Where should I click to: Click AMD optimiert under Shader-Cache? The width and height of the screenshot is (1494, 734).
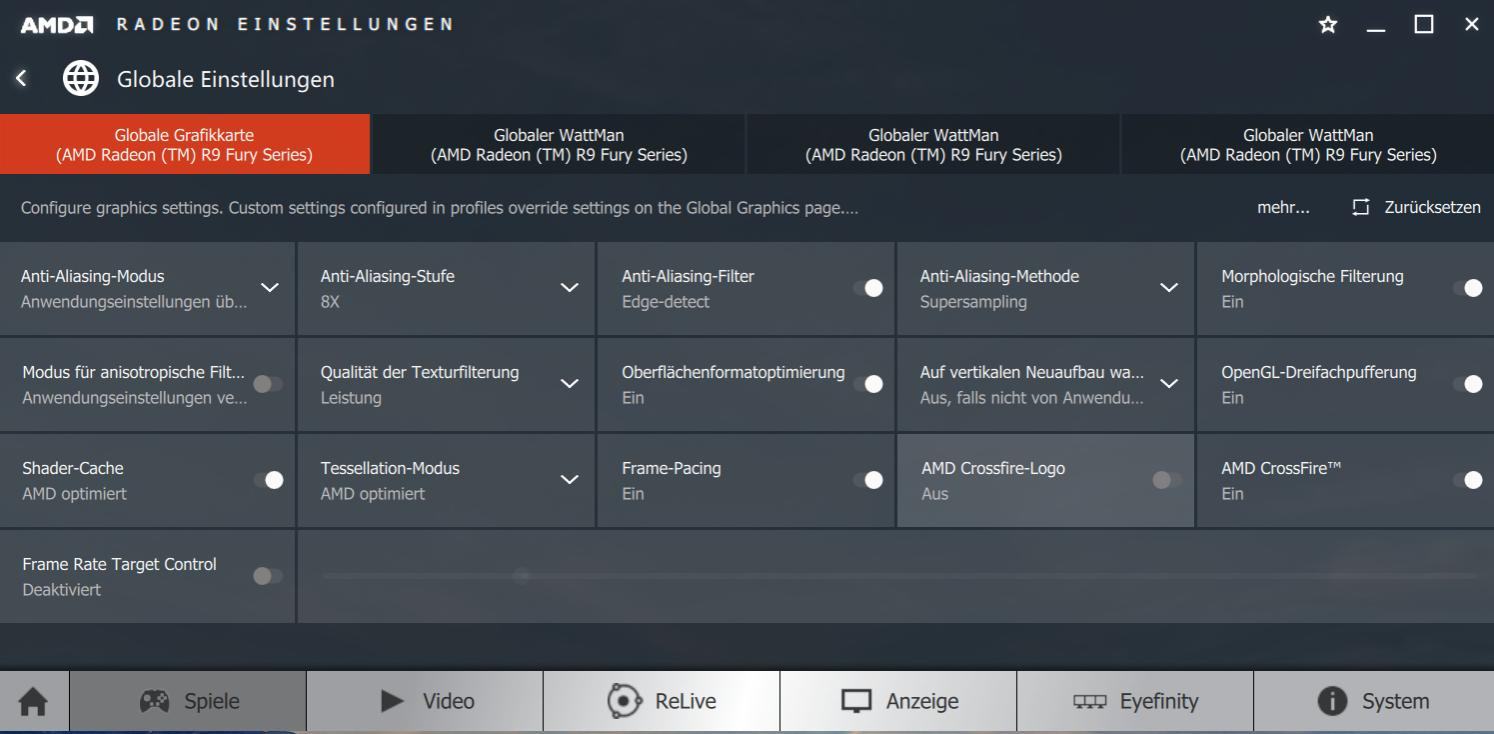(x=74, y=494)
